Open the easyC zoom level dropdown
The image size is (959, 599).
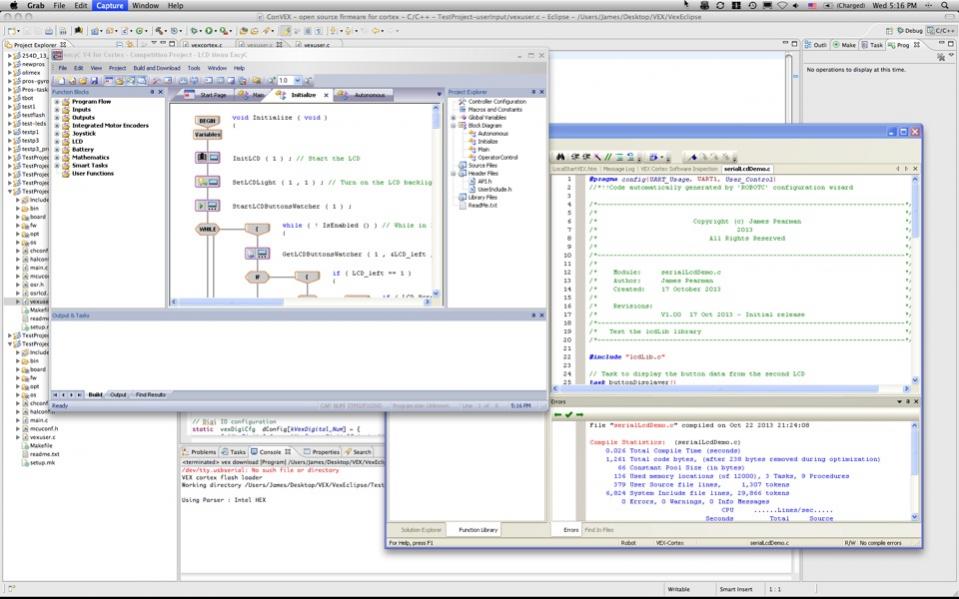[299, 81]
